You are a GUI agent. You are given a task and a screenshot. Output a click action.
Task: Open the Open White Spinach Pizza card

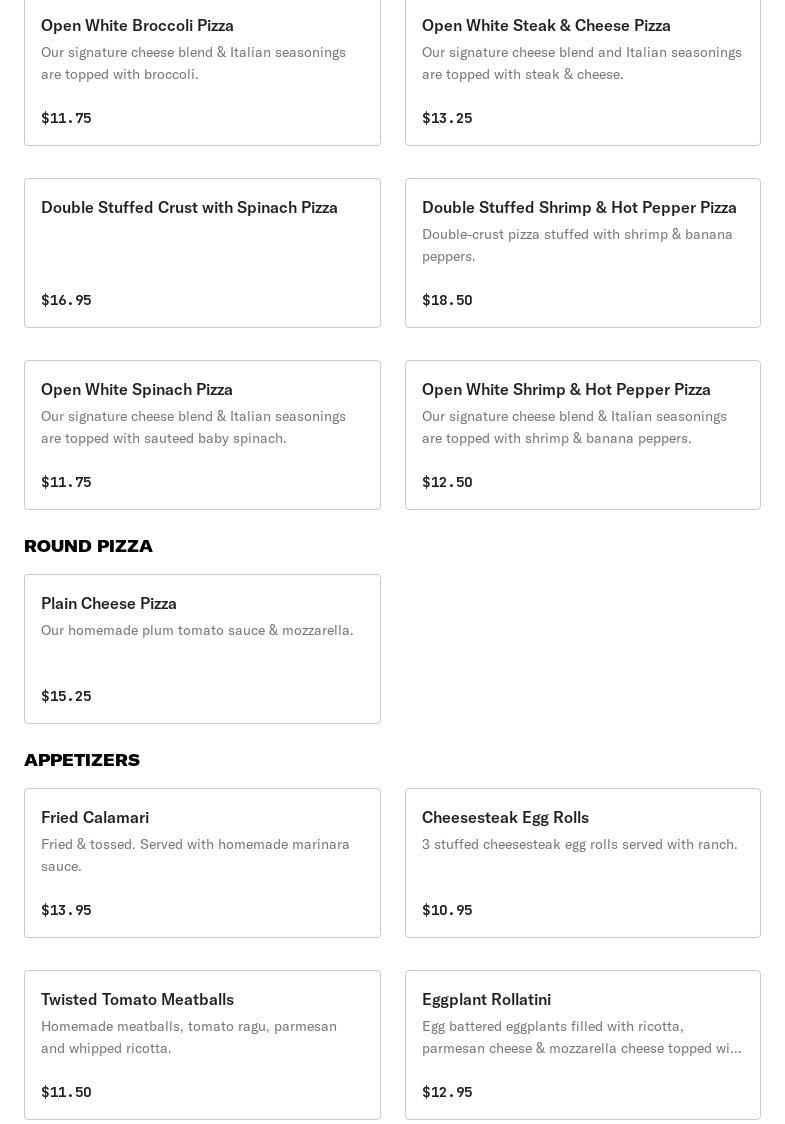pyautogui.click(x=202, y=434)
